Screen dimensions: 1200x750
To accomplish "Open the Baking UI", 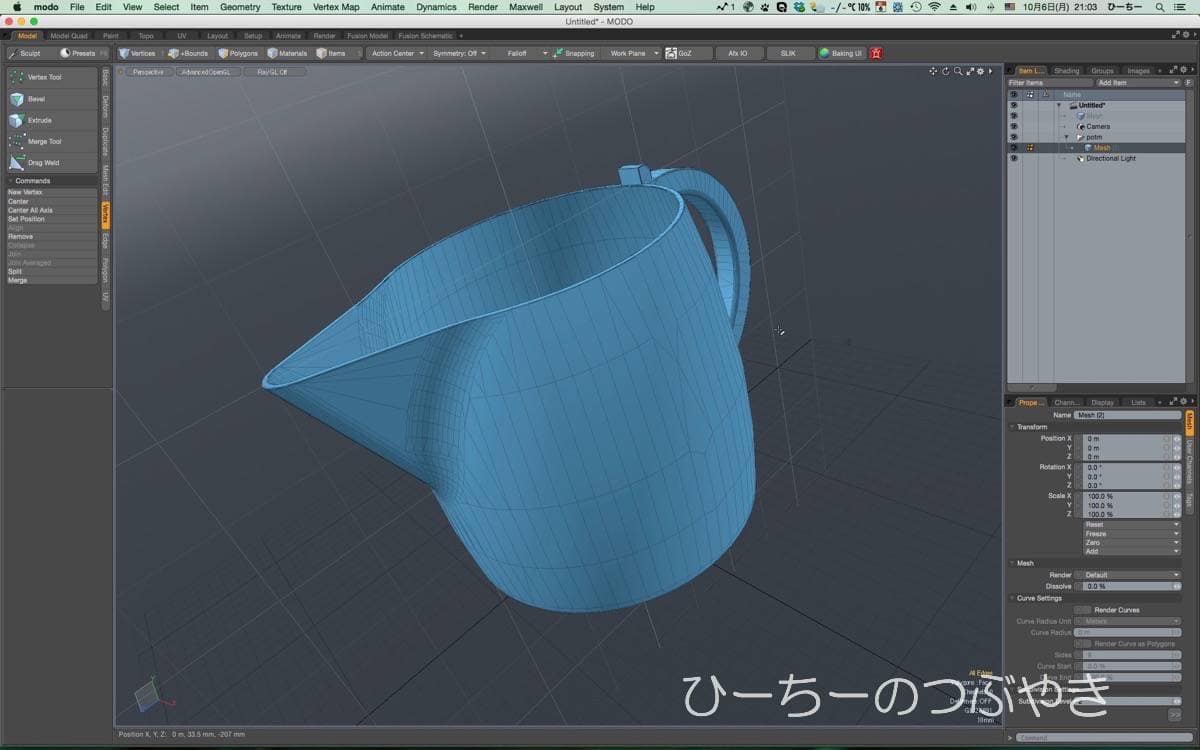I will point(840,53).
